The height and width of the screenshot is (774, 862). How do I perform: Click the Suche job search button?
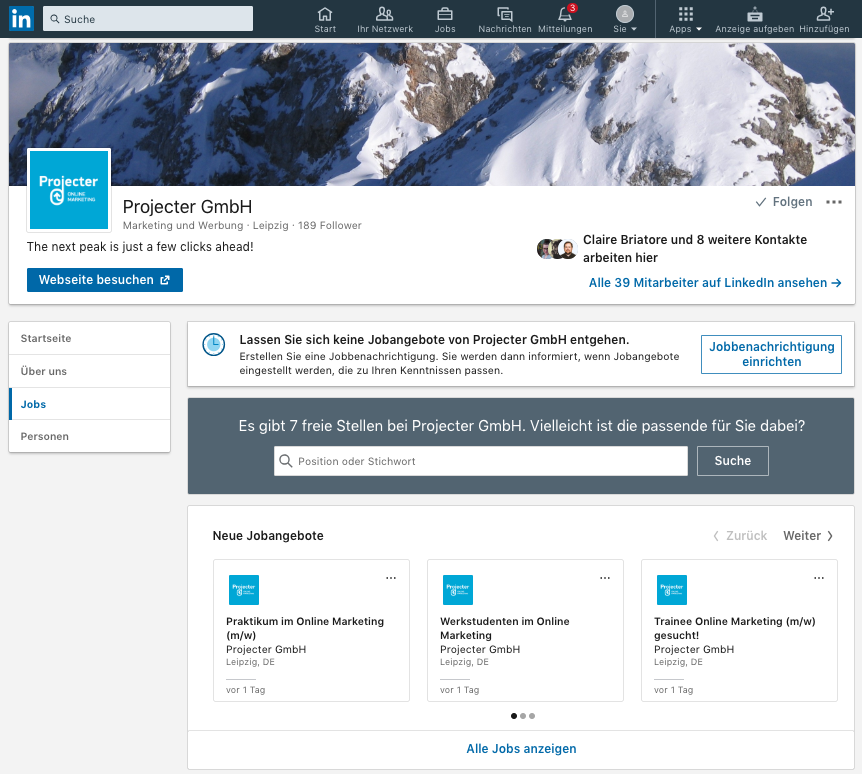click(x=732, y=461)
